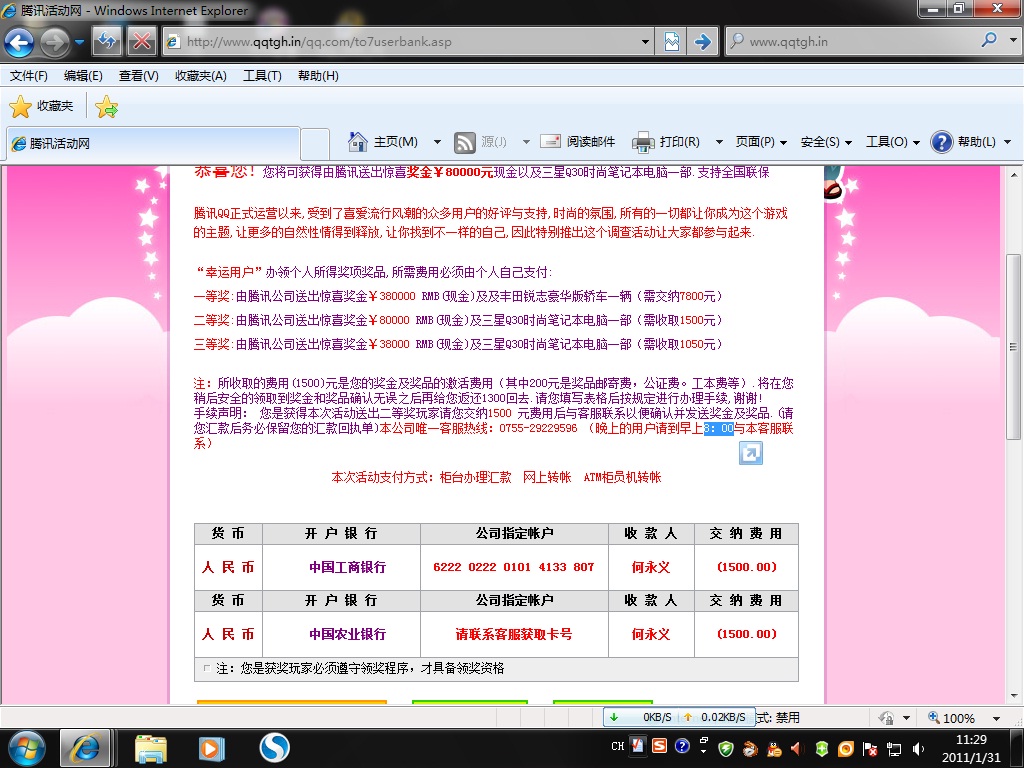Click the small popup arrow icon near hotline
Image resolution: width=1024 pixels, height=768 pixels.
(750, 453)
